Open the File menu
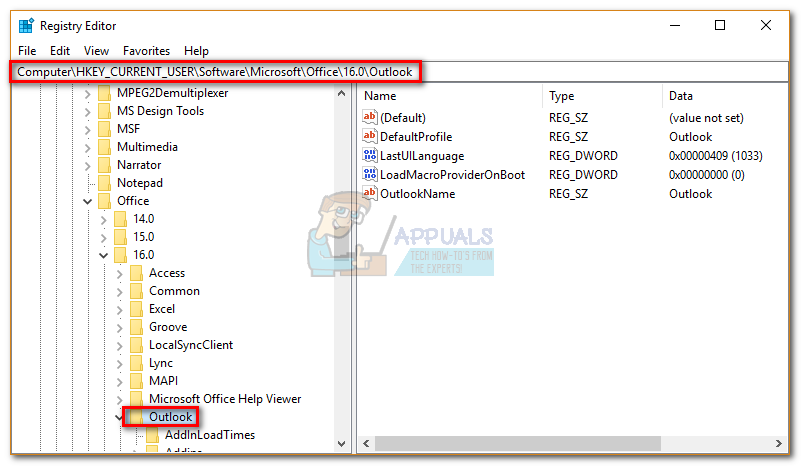Viewport: 801px width, 466px height. coord(27,51)
